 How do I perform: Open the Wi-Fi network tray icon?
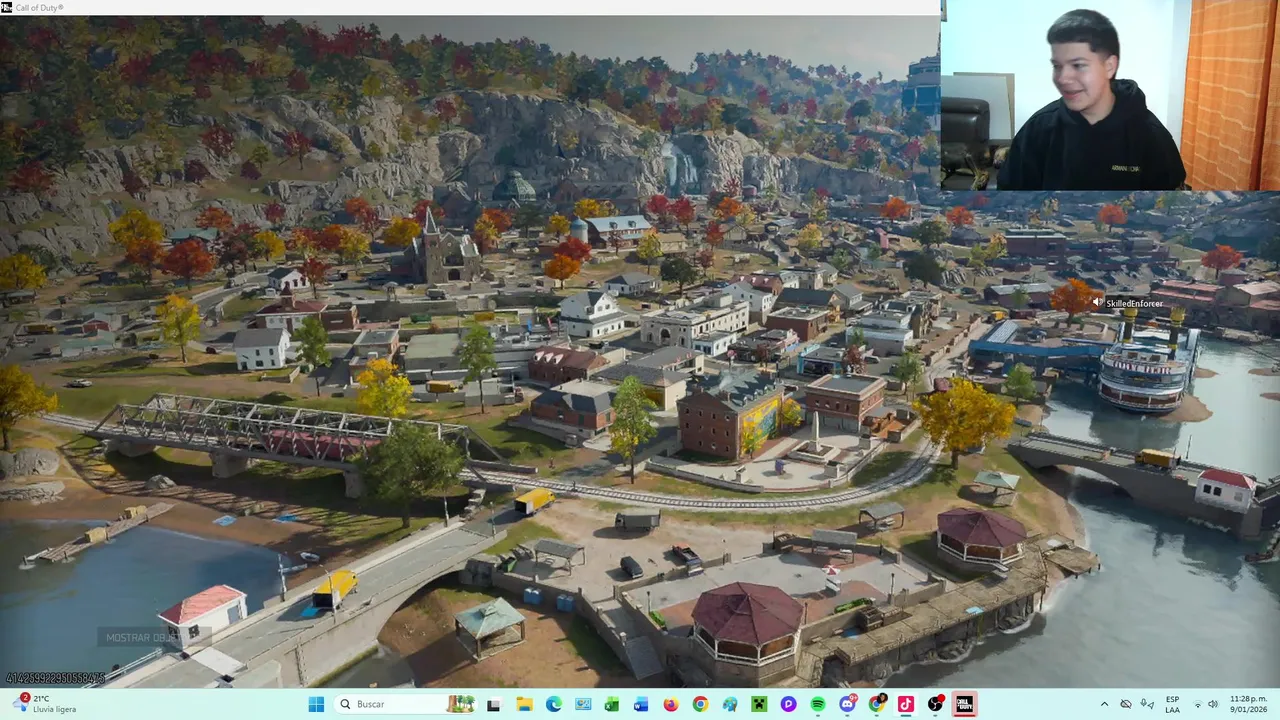point(1197,704)
